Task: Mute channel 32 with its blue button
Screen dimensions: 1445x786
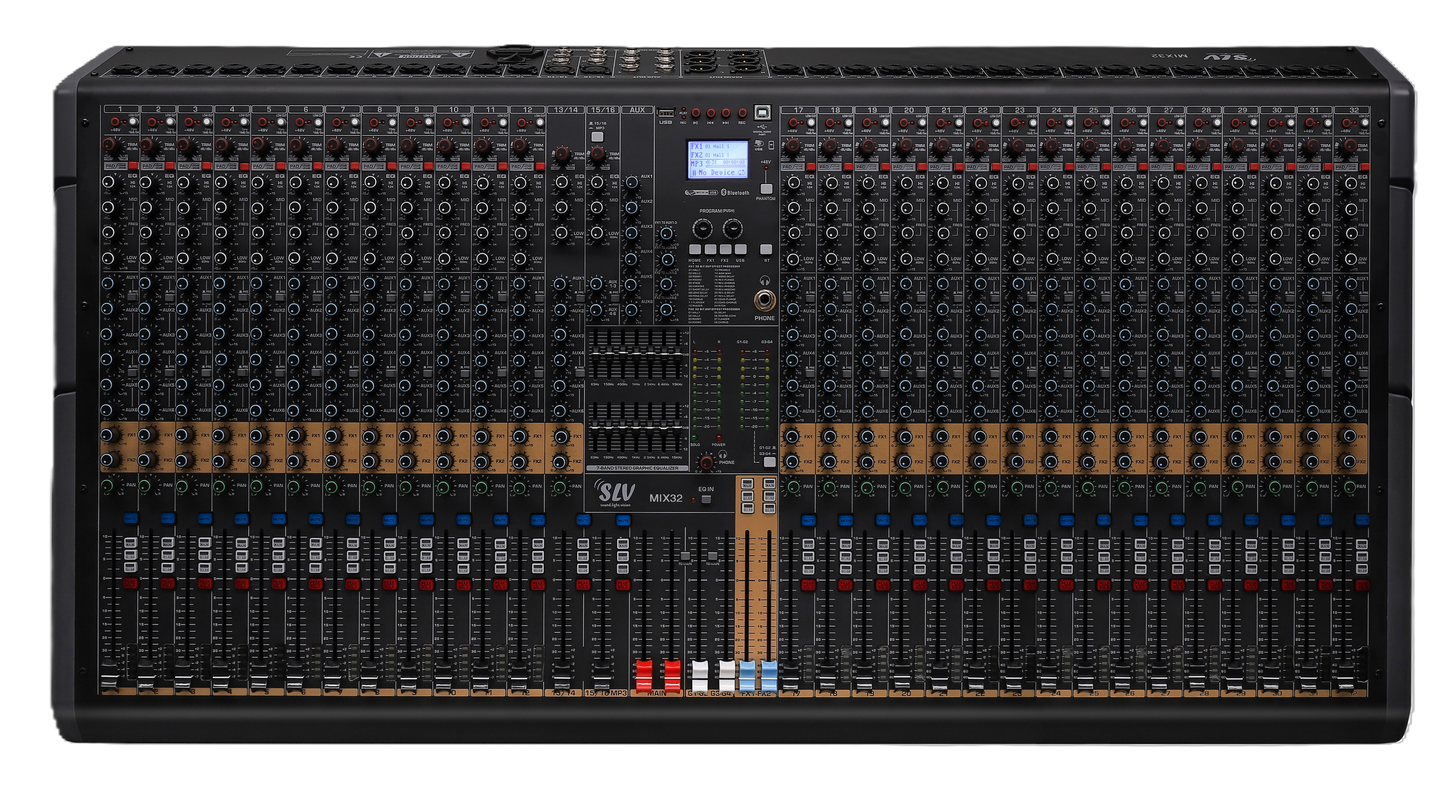Action: point(1362,520)
